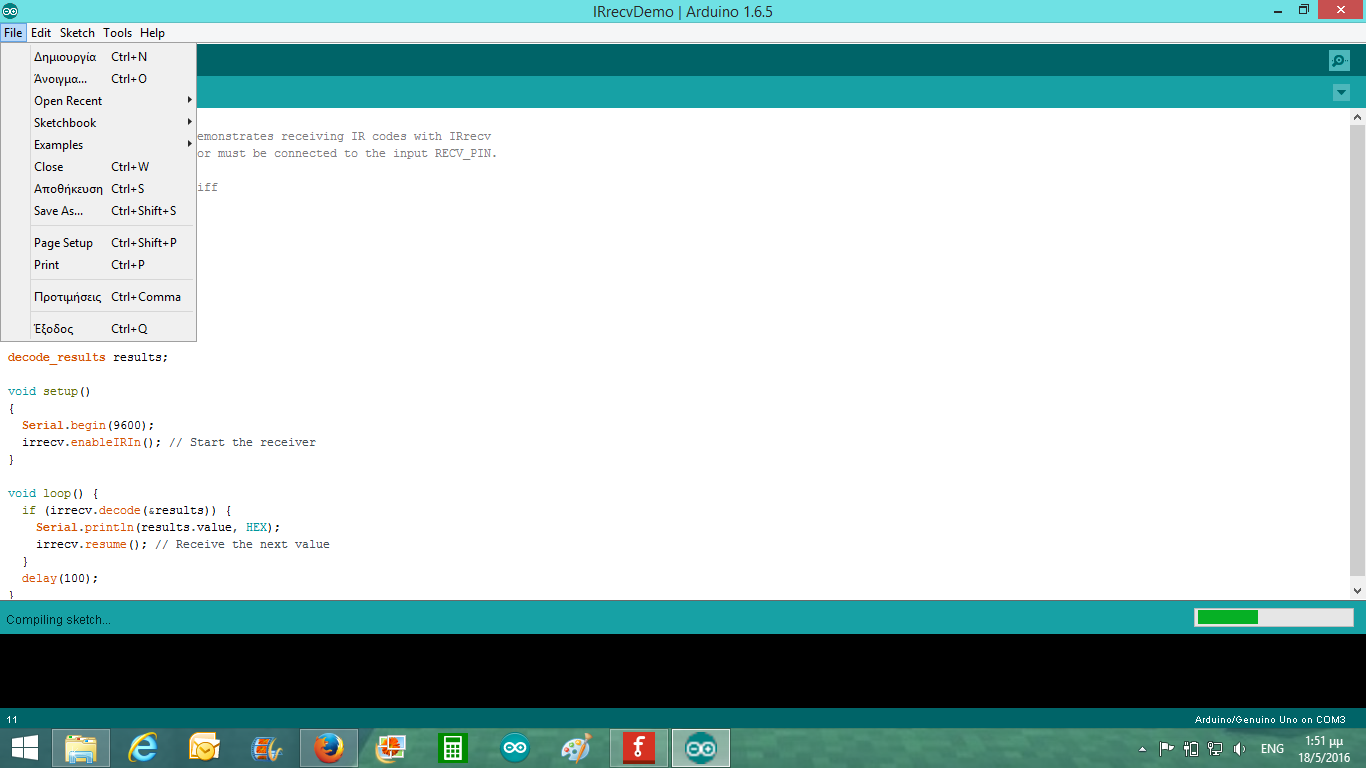Show hidden system tray icons

point(1142,748)
